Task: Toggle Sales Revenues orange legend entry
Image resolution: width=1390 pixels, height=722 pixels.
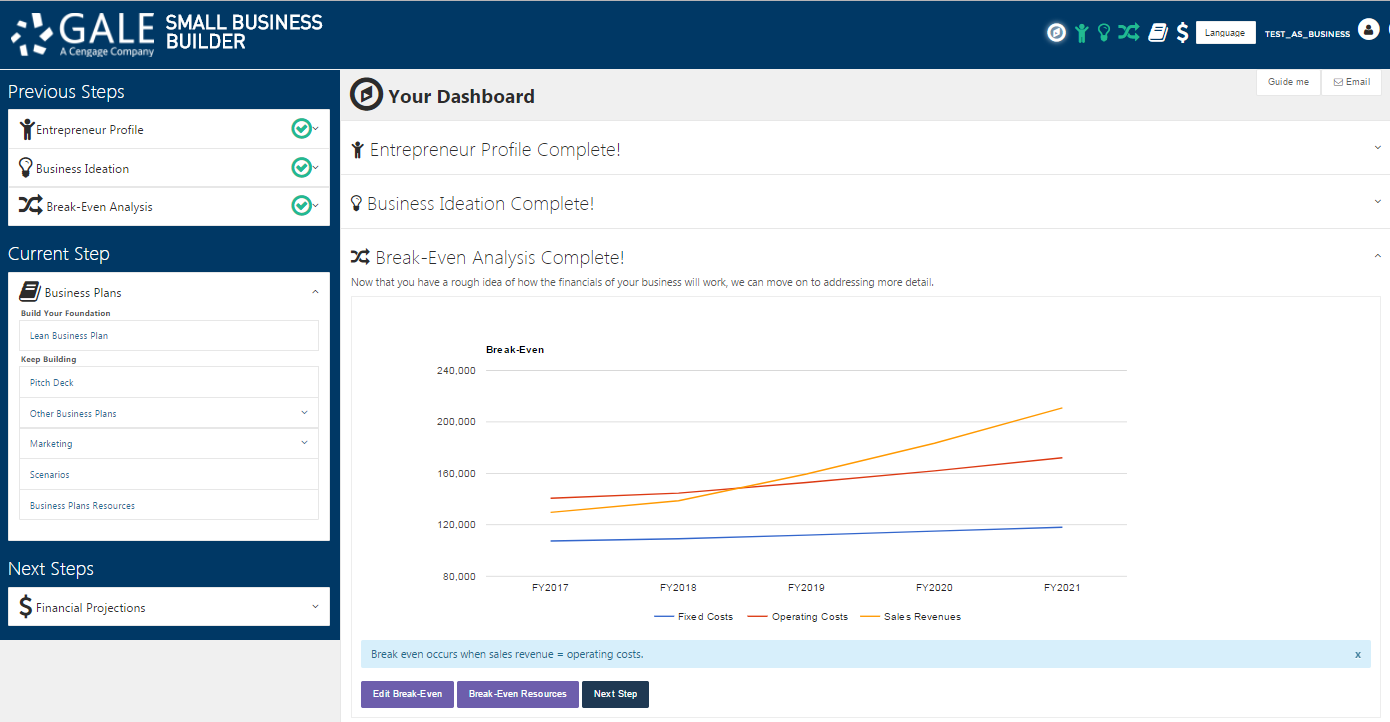Action: click(911, 617)
